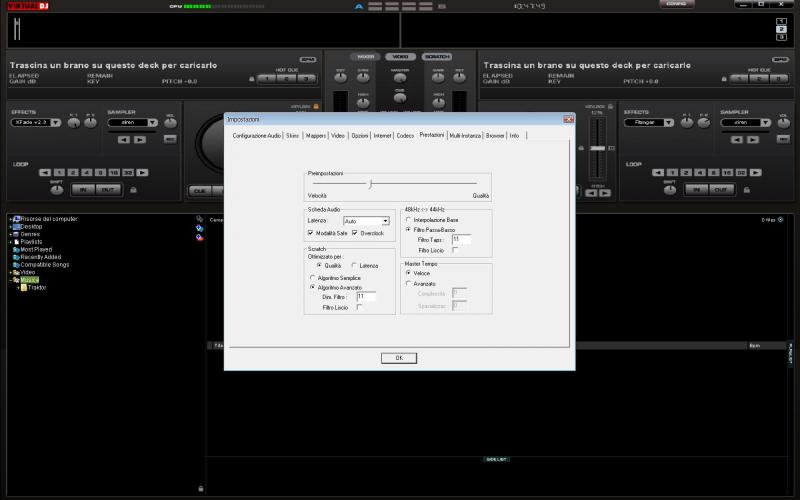800x500 pixels.
Task: Click left deck loop IN button
Action: tap(83, 190)
